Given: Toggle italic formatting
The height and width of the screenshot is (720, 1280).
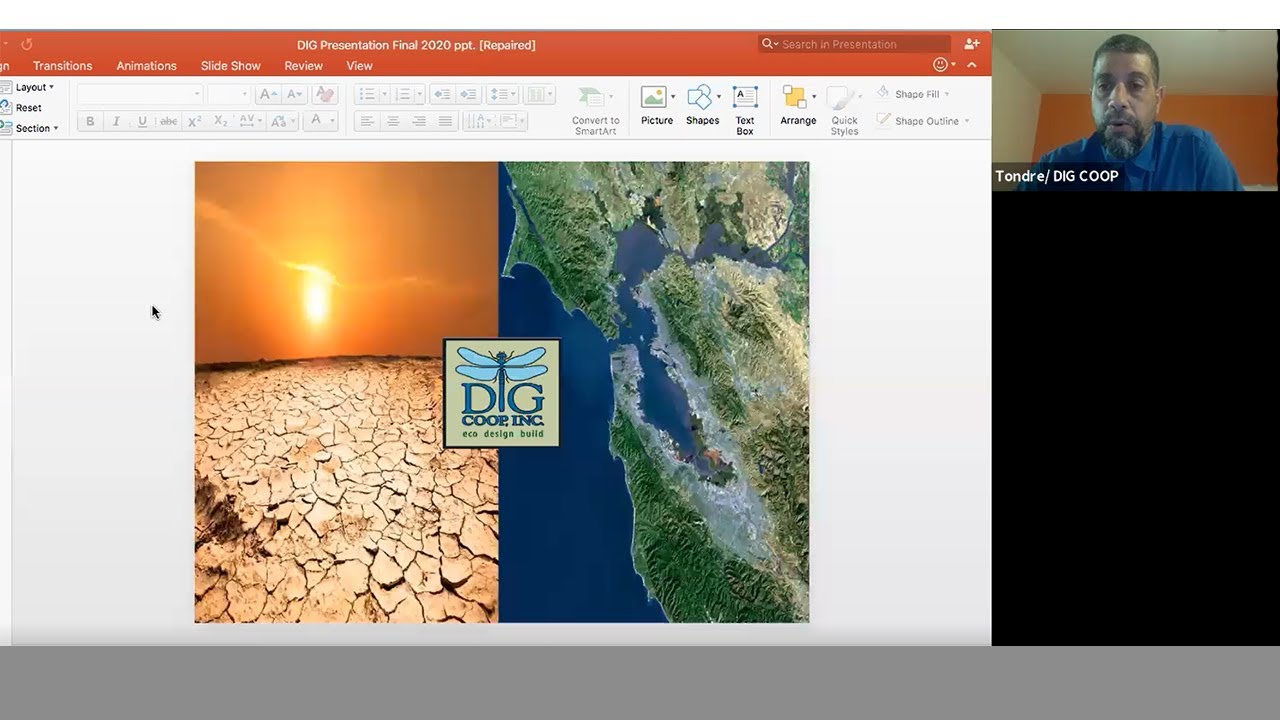Looking at the screenshot, I should (x=116, y=121).
